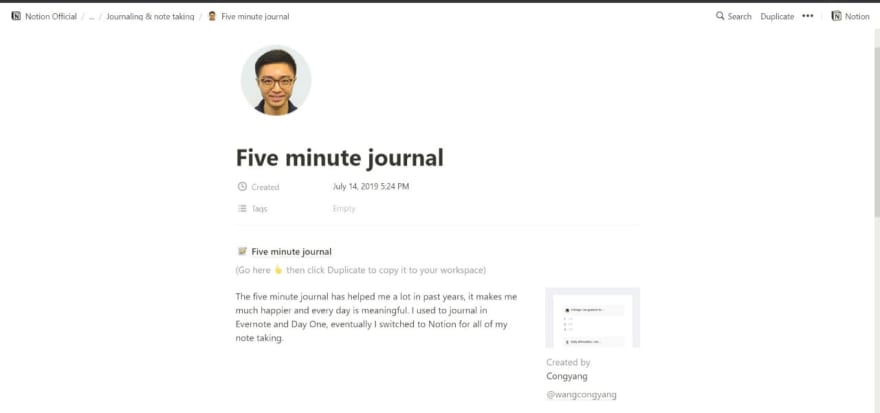Click the Notion Official logo icon in breadcrumb
The image size is (880, 413).
[16, 16]
